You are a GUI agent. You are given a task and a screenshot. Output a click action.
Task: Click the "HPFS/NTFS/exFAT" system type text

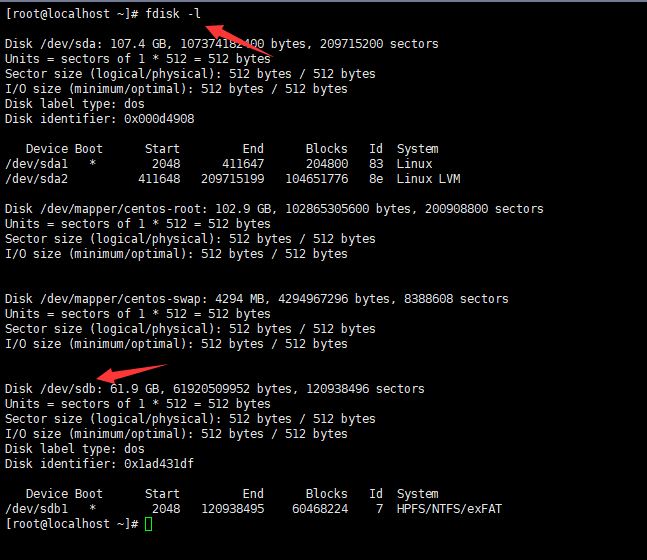[449, 509]
